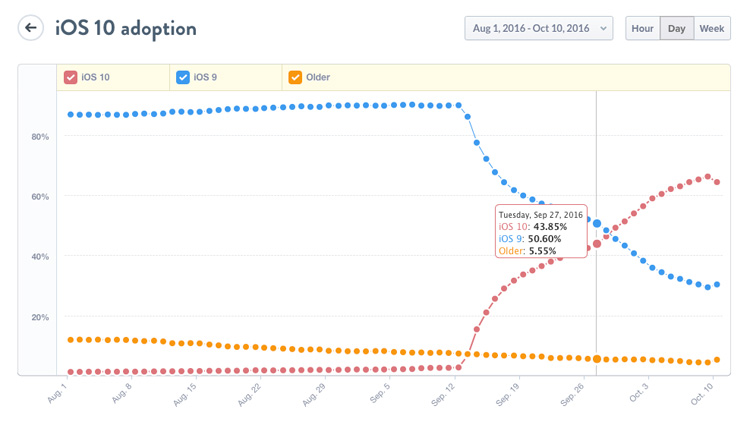Click the back arrow button

click(x=31, y=28)
